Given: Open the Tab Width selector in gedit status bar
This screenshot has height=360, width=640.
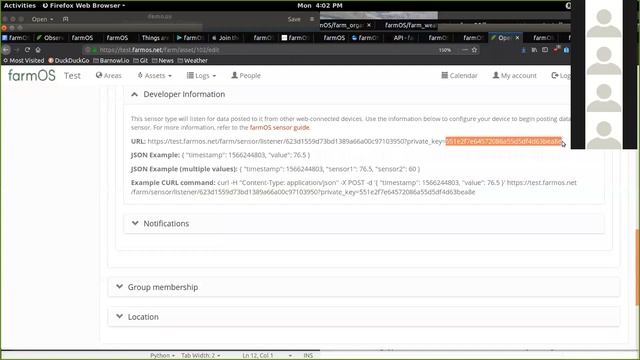Looking at the screenshot, I should (x=200, y=356).
